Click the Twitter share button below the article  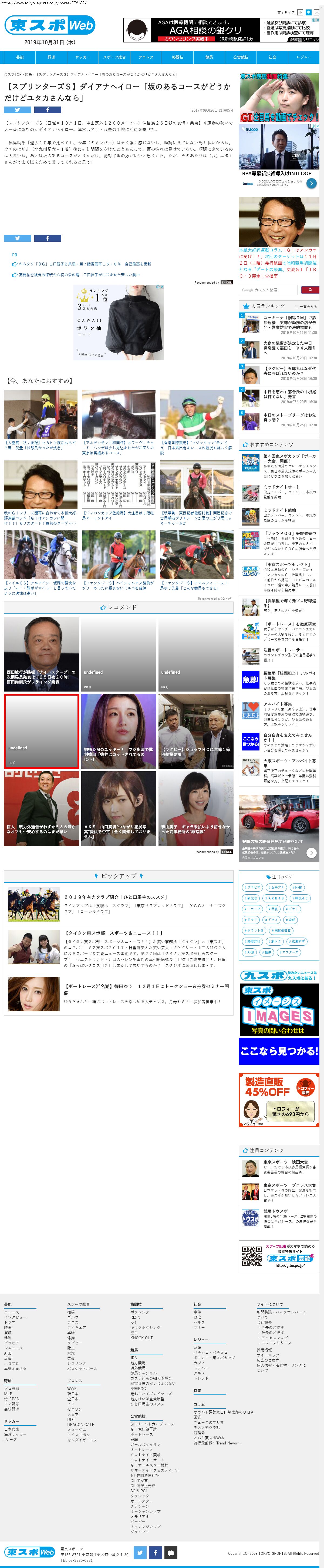(x=18, y=239)
